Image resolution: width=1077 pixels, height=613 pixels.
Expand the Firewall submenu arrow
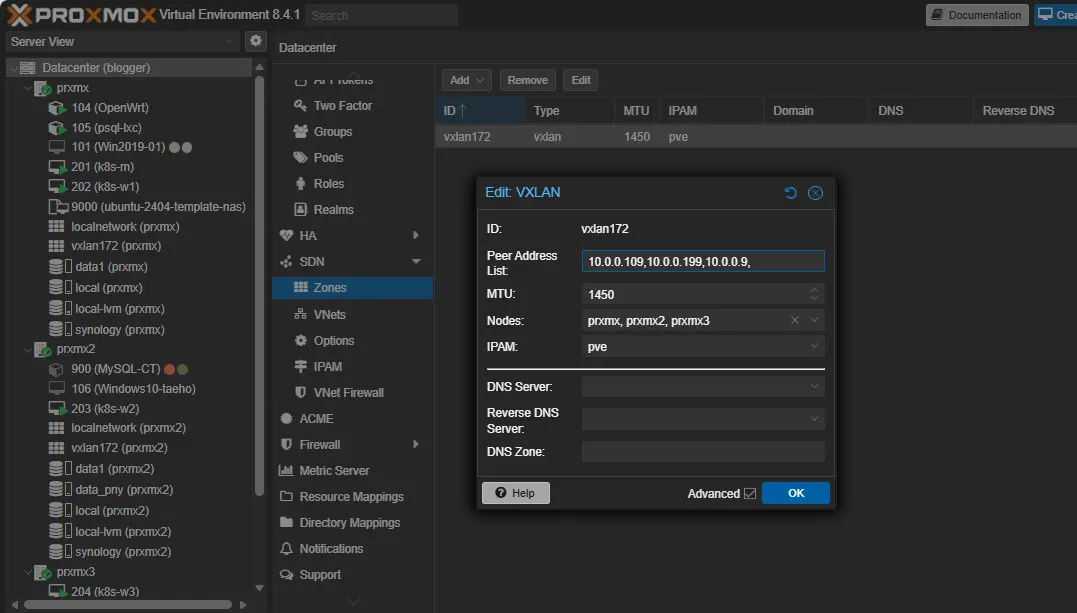[416, 445]
